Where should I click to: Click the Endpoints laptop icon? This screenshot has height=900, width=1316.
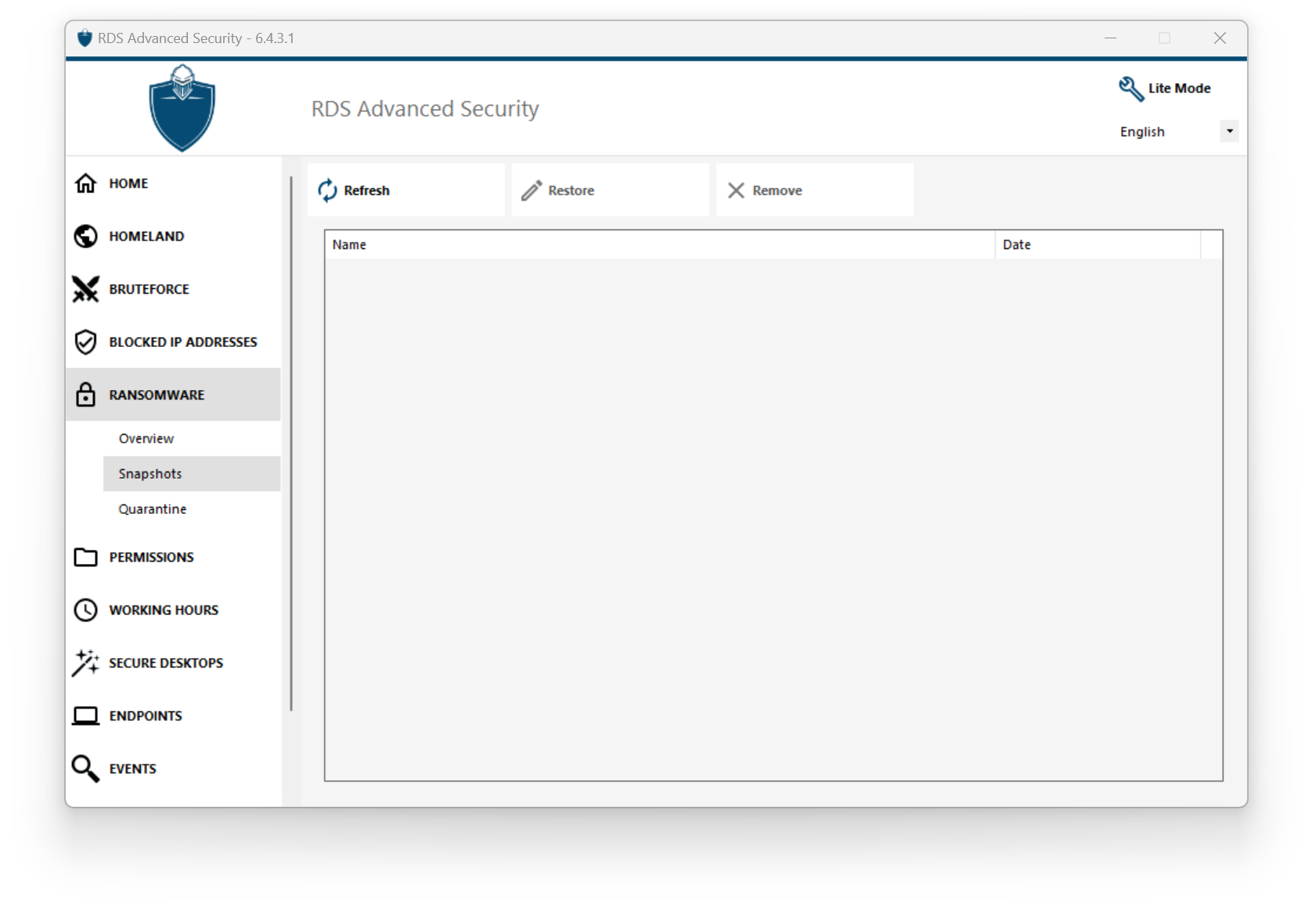coord(85,716)
